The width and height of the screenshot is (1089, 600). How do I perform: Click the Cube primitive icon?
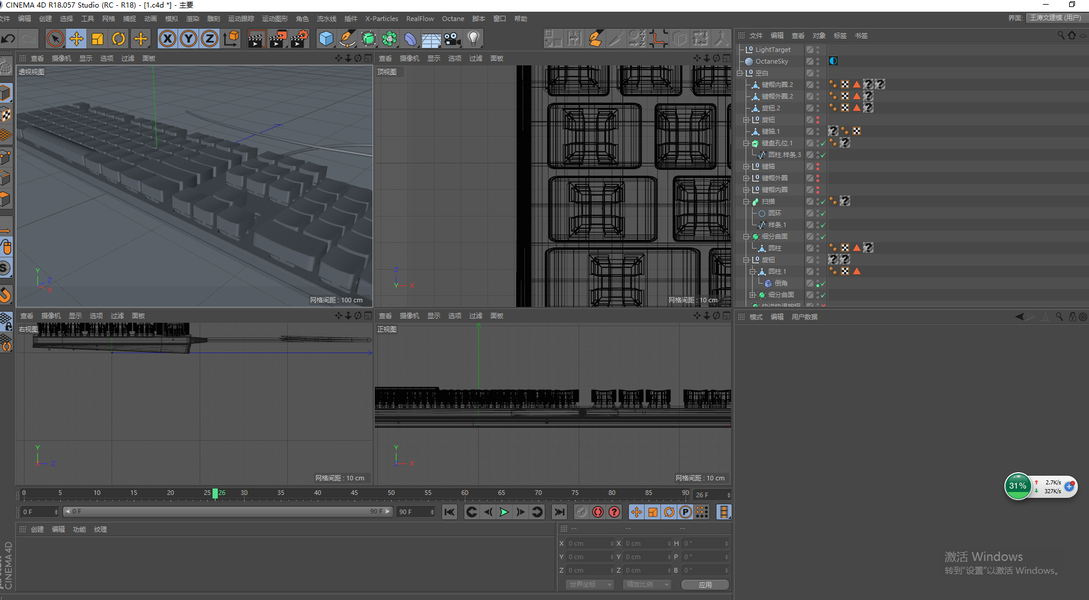point(326,39)
